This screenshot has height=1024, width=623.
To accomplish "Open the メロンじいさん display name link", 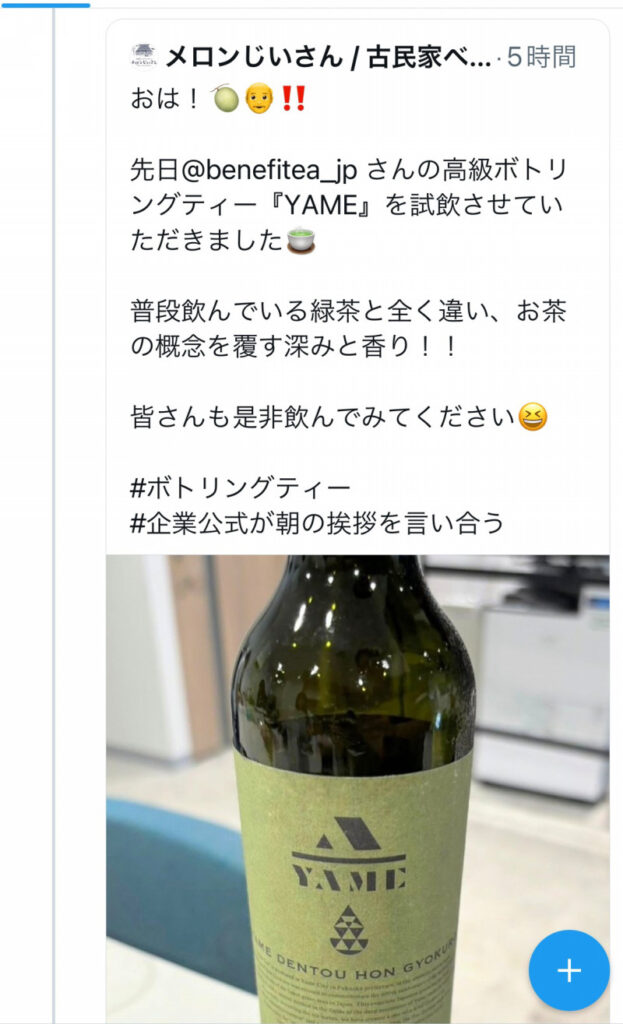I will coord(327,57).
